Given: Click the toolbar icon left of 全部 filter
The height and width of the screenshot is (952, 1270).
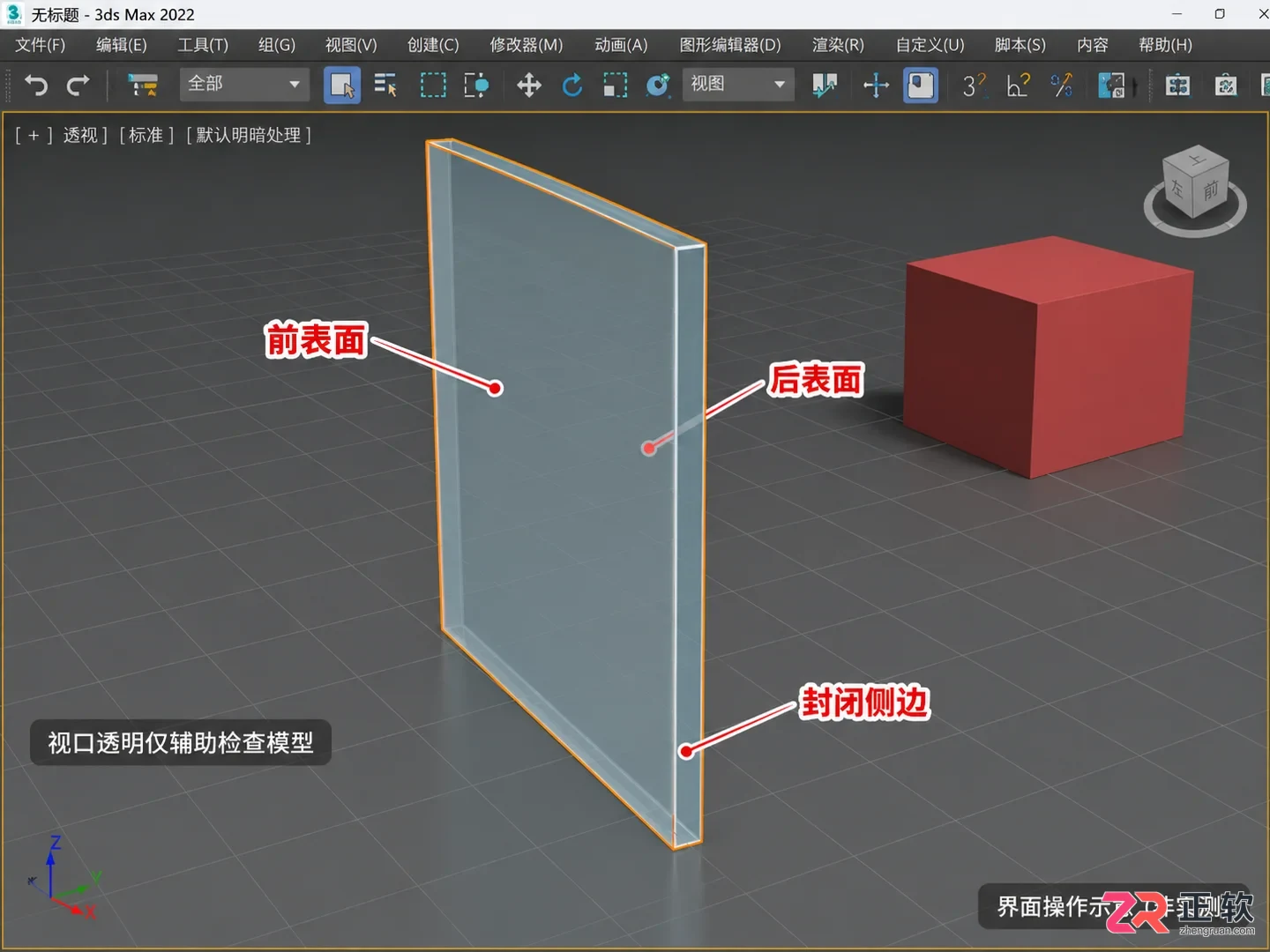Looking at the screenshot, I should [142, 85].
